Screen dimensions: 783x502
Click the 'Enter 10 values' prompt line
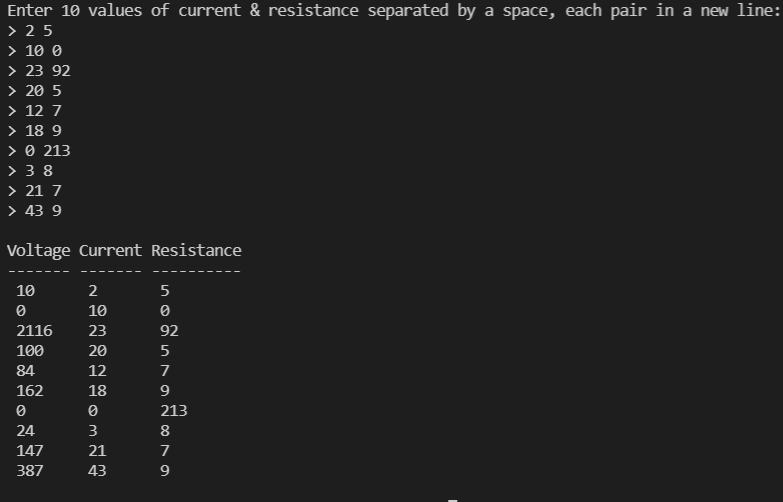click(391, 11)
